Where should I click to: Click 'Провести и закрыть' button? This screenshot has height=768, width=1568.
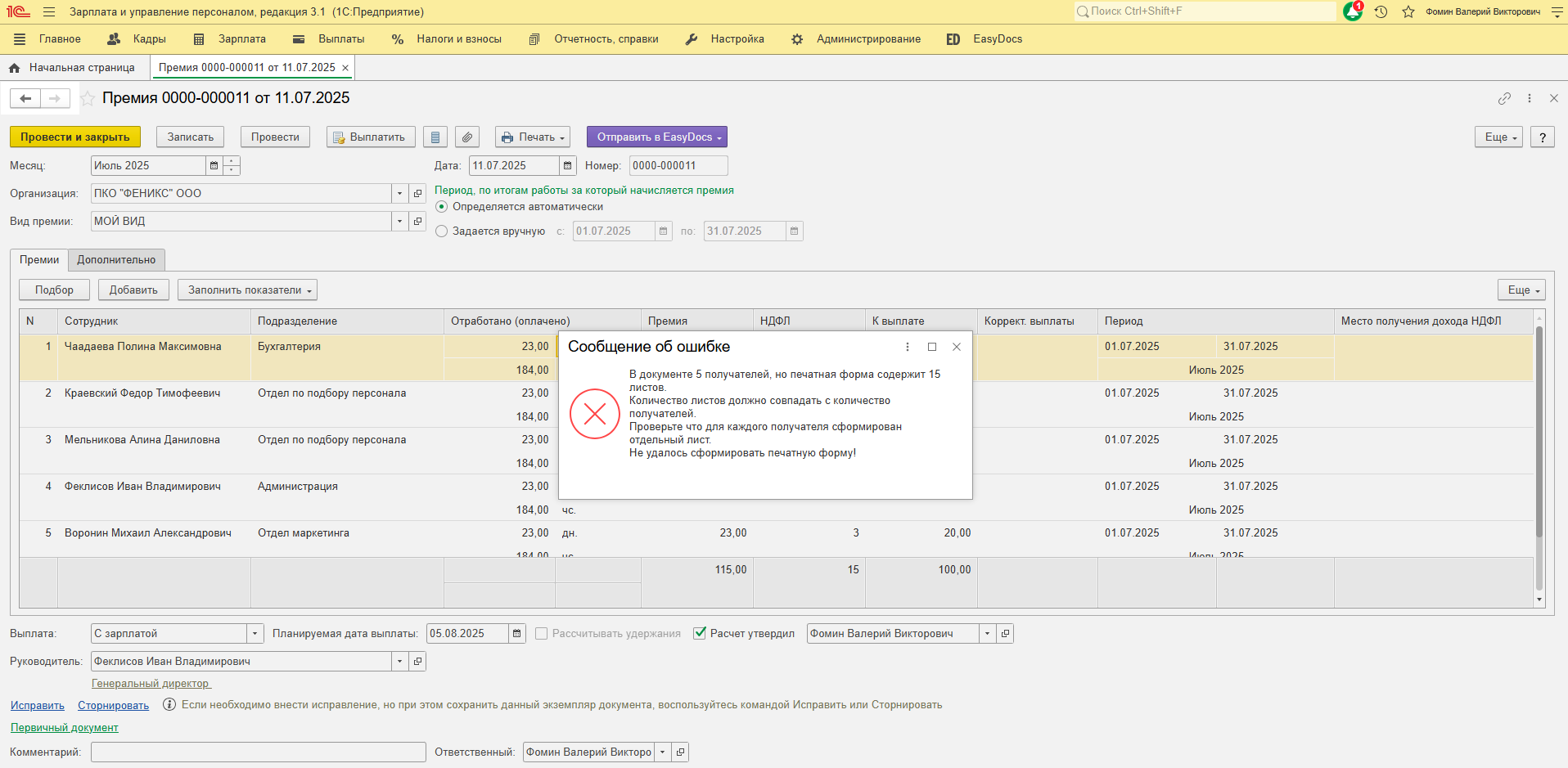tap(74, 137)
